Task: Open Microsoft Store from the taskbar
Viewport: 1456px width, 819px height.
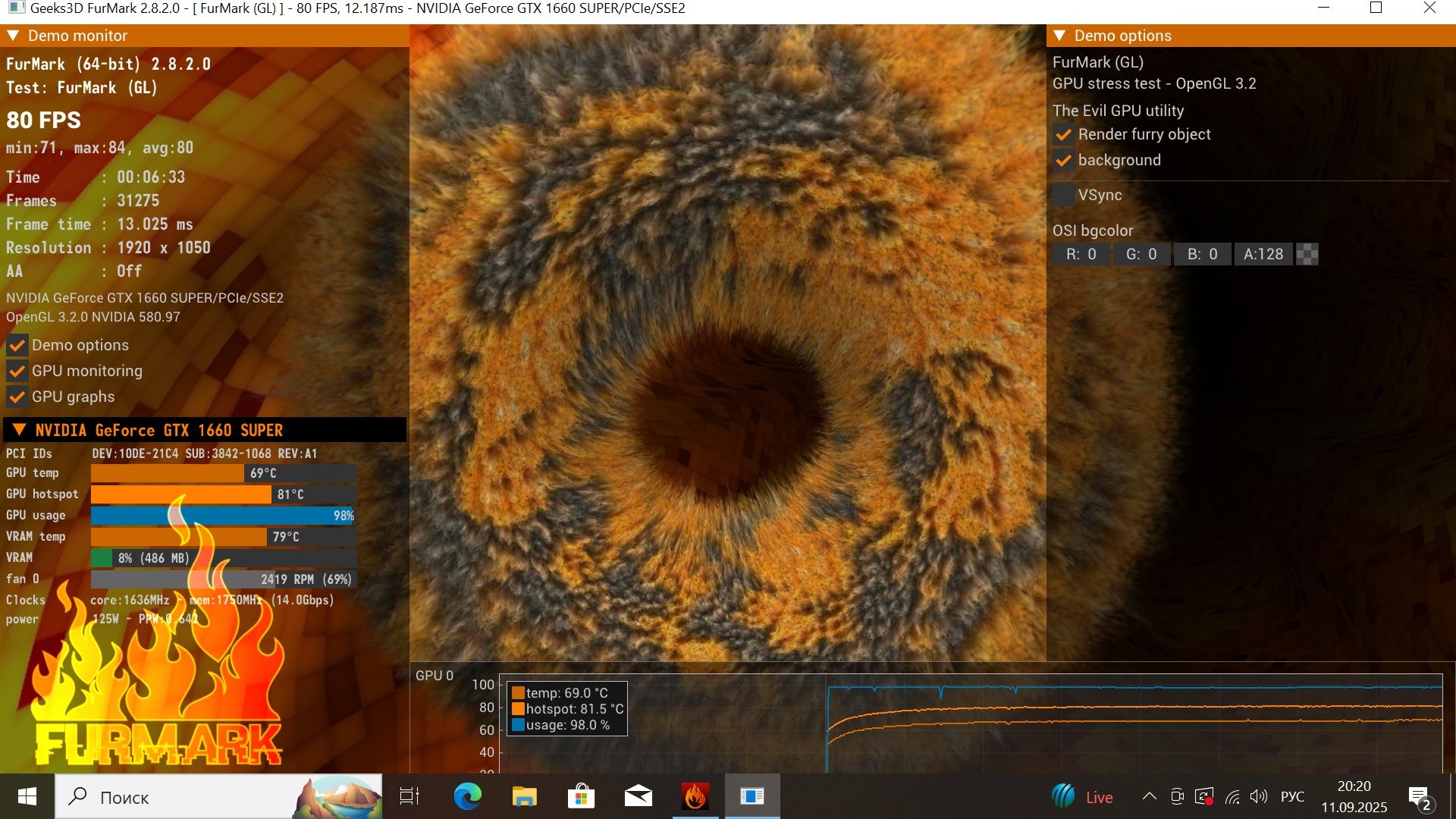Action: [x=581, y=796]
